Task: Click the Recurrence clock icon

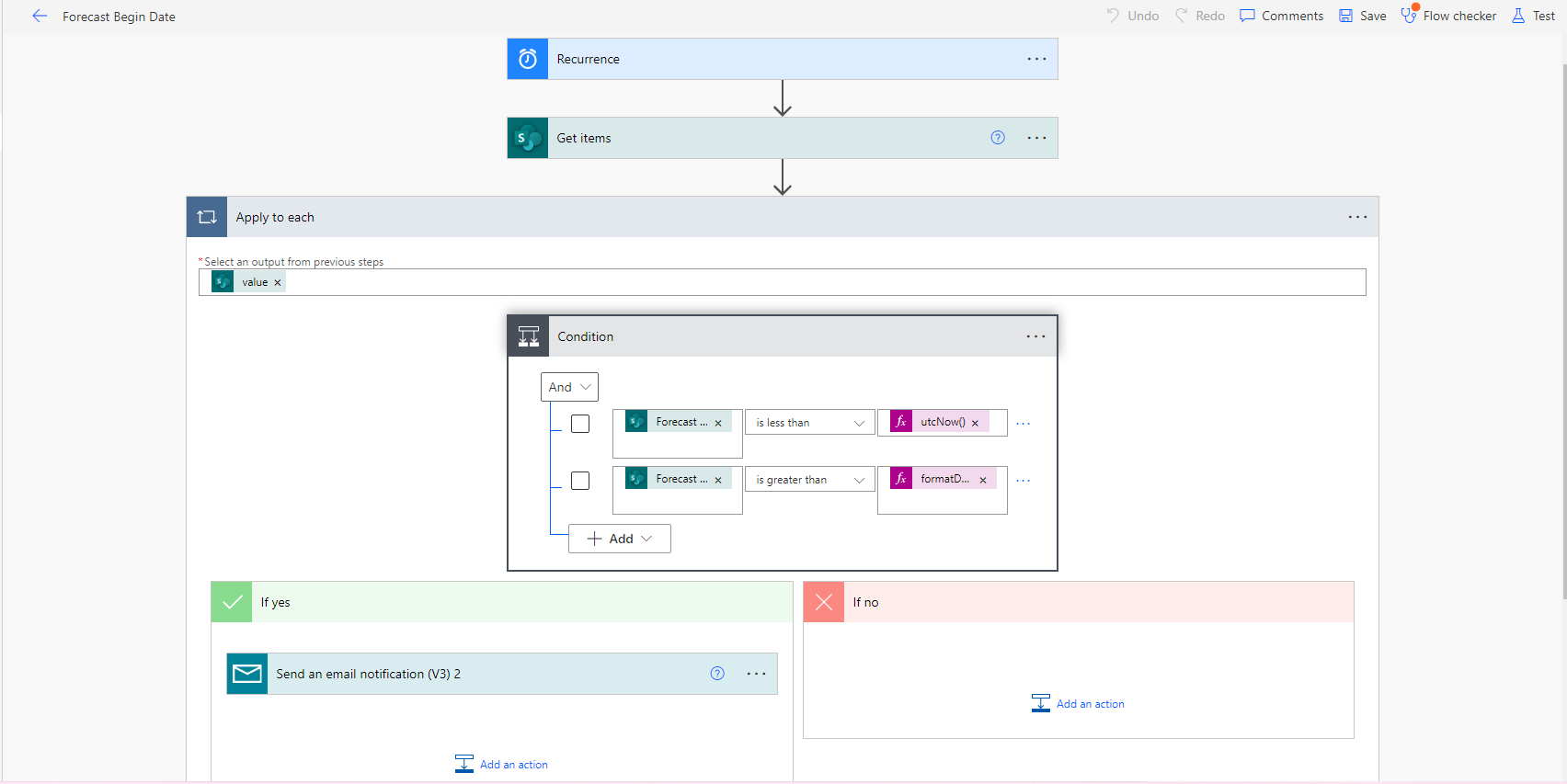Action: (x=528, y=59)
